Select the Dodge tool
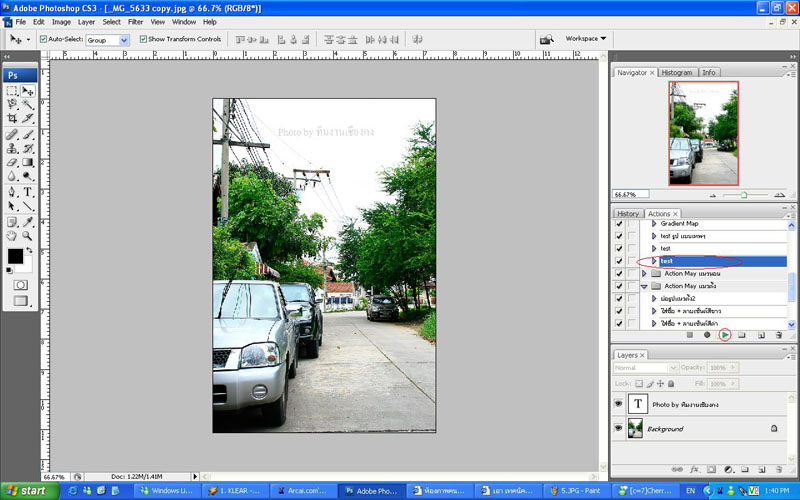This screenshot has height=500, width=800. 28,176
